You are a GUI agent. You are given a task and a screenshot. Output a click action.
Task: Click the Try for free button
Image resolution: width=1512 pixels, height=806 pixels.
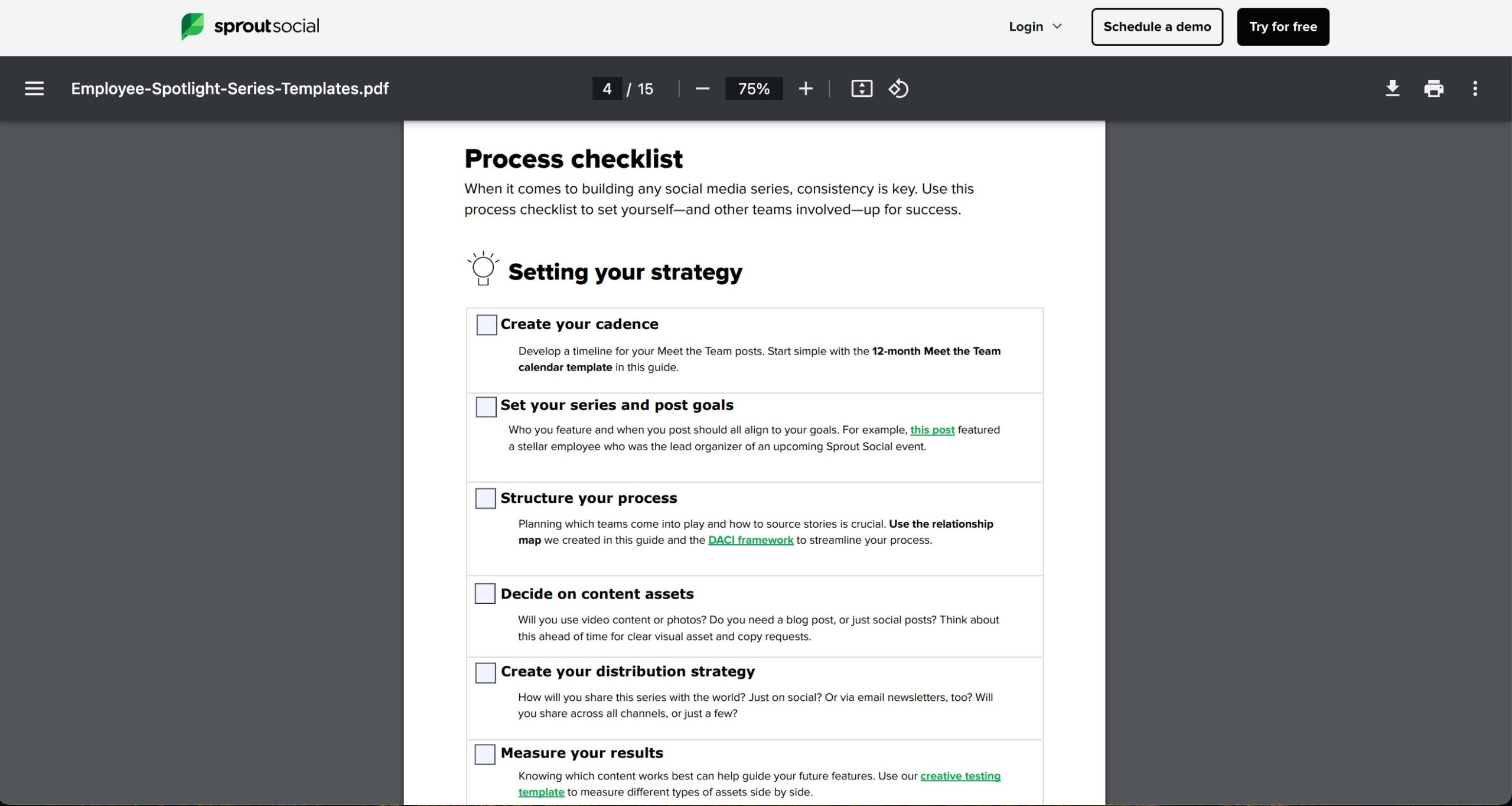tap(1283, 27)
